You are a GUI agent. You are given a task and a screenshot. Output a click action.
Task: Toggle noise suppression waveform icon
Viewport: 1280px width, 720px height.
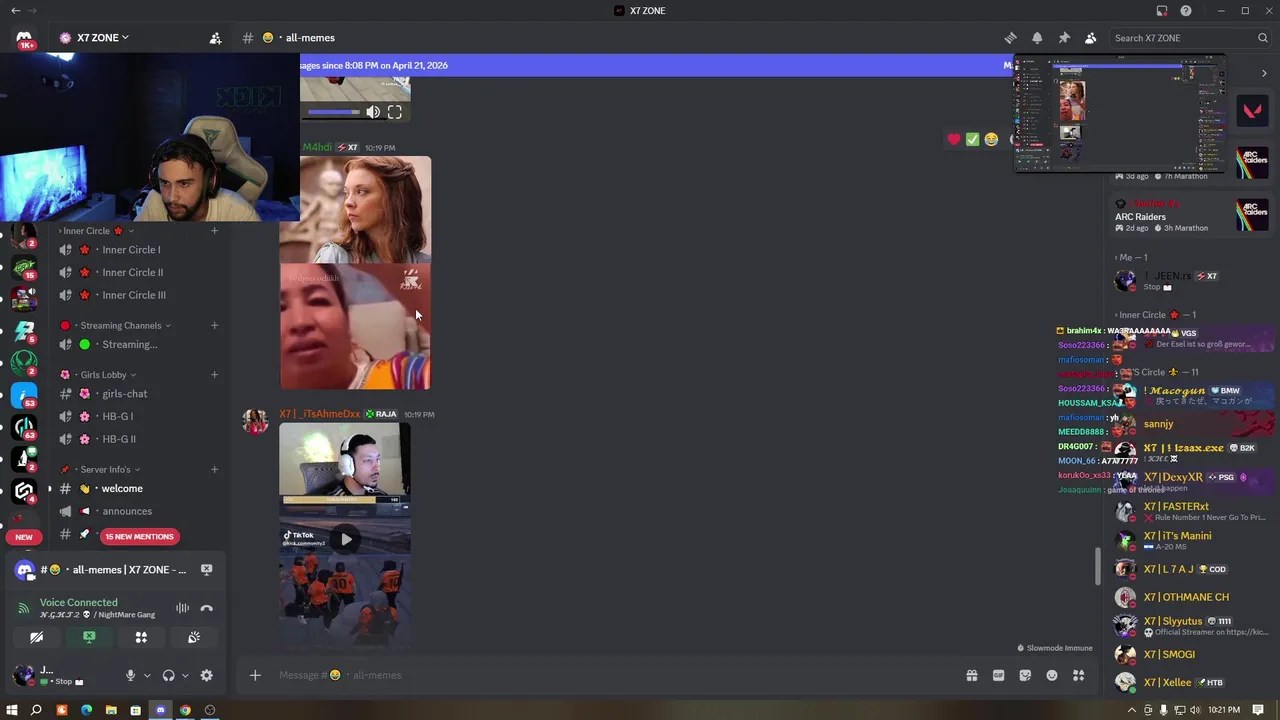[x=182, y=608]
